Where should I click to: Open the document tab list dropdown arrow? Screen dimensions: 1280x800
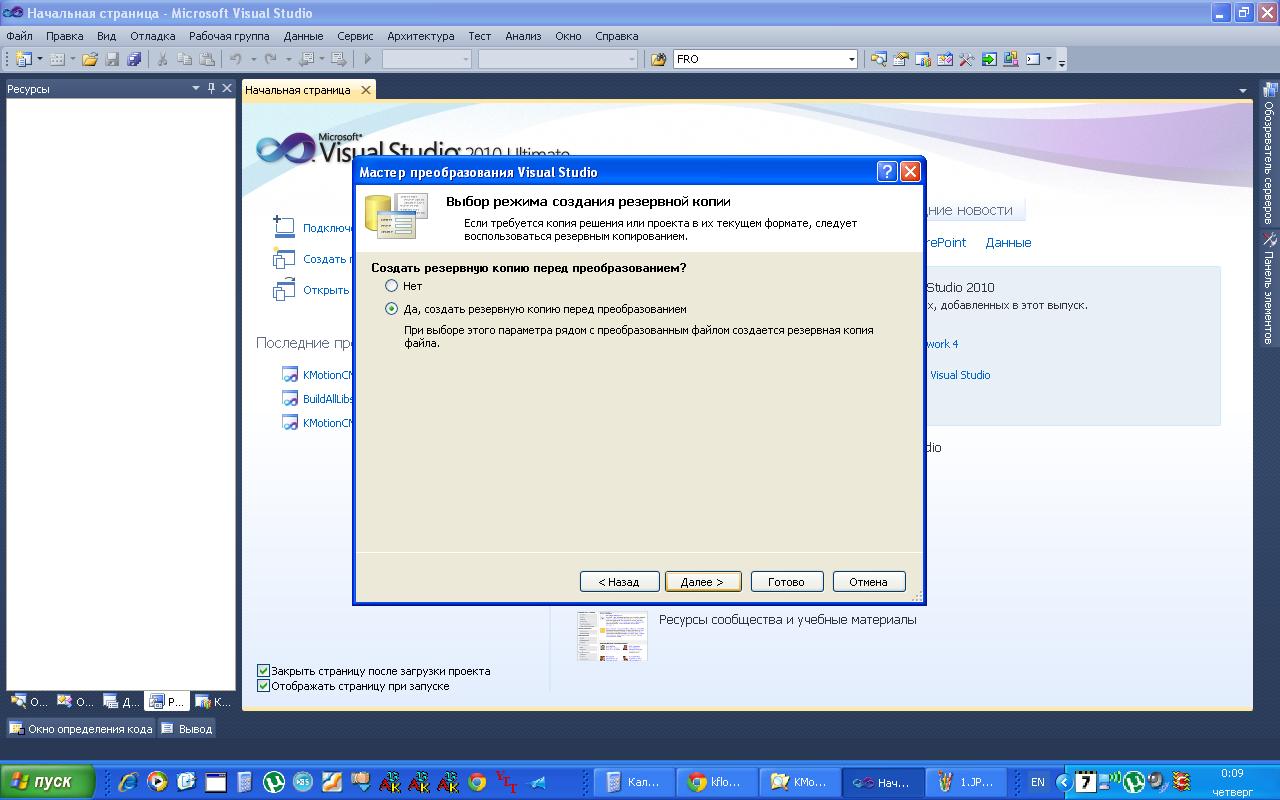1243,90
